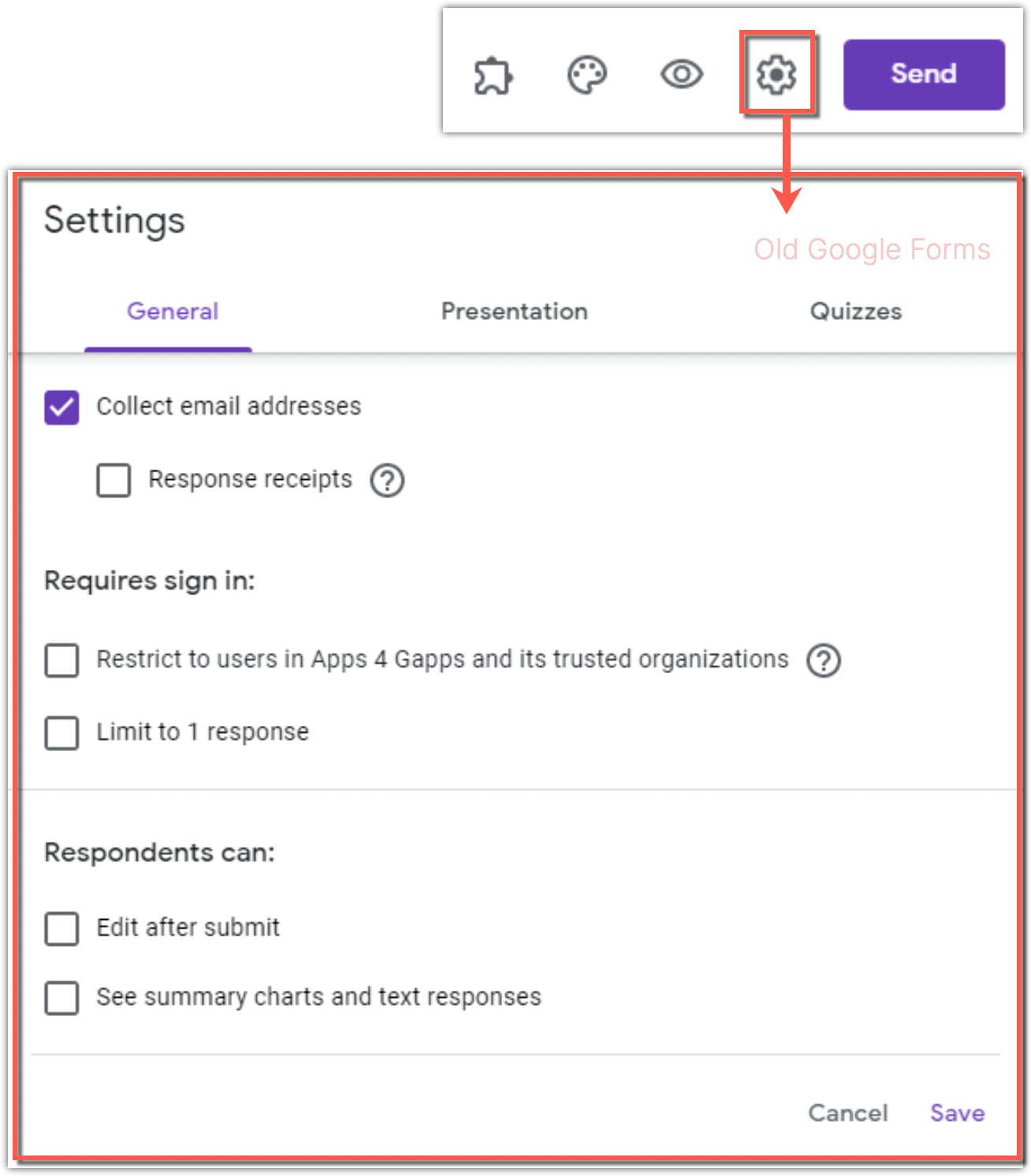
Task: Click Save in the Settings dialog
Action: pyautogui.click(x=957, y=1113)
